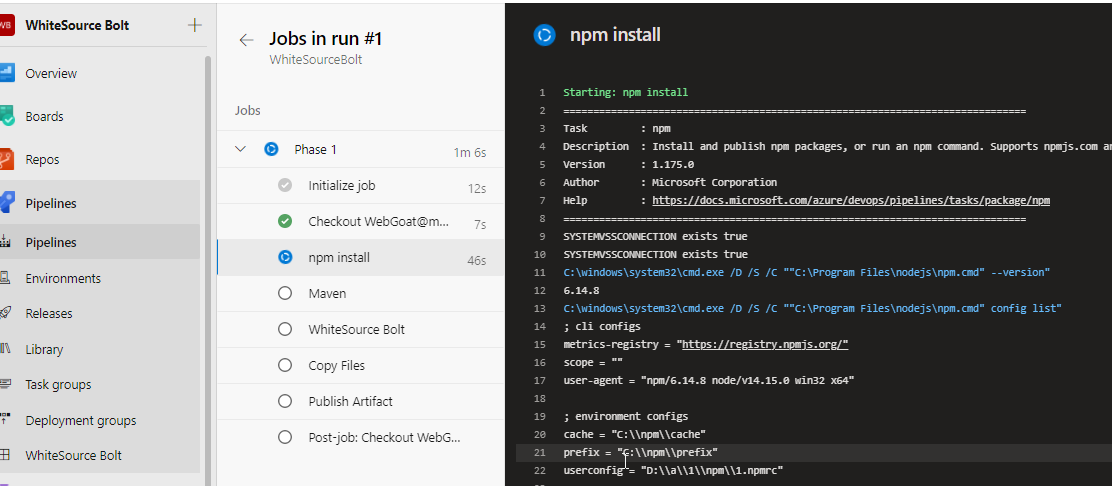The height and width of the screenshot is (486, 1112).
Task: Open the Overview section from its sidebar icon
Action: 6,73
